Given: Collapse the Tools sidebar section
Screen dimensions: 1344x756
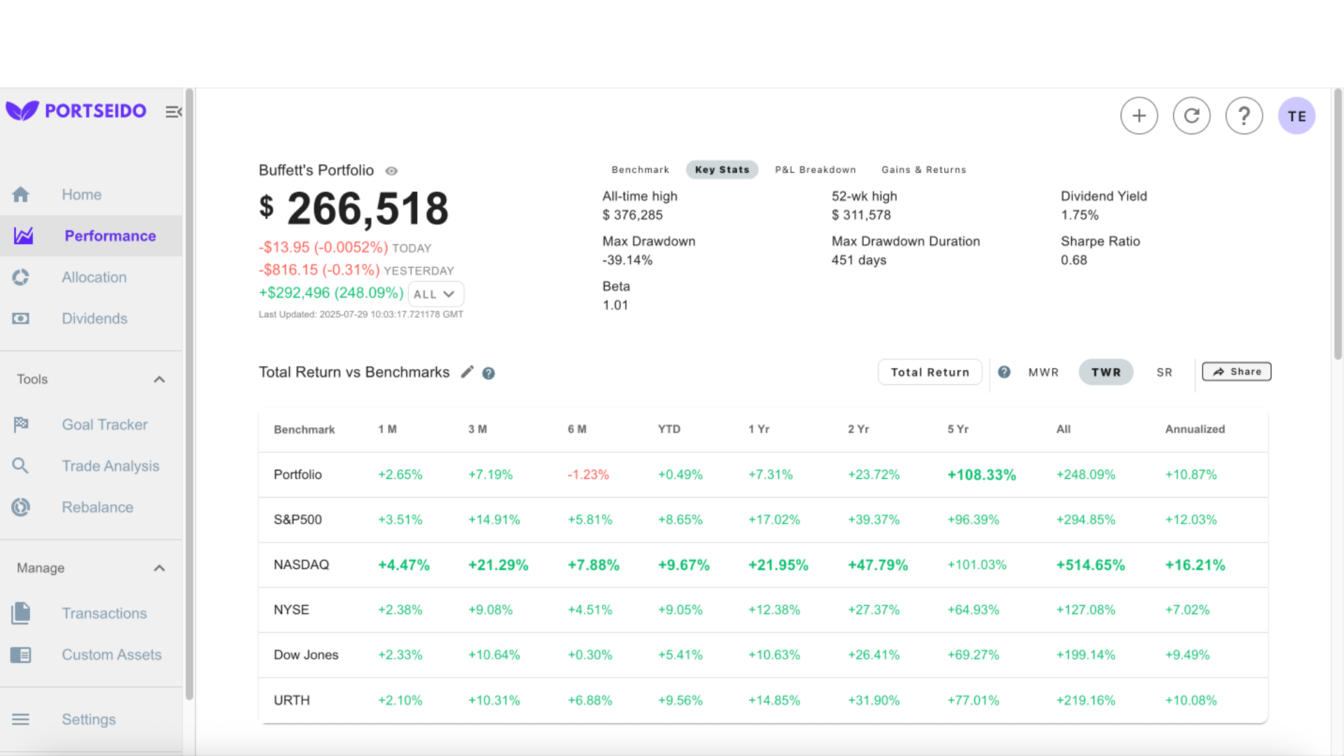Looking at the screenshot, I should (x=159, y=380).
